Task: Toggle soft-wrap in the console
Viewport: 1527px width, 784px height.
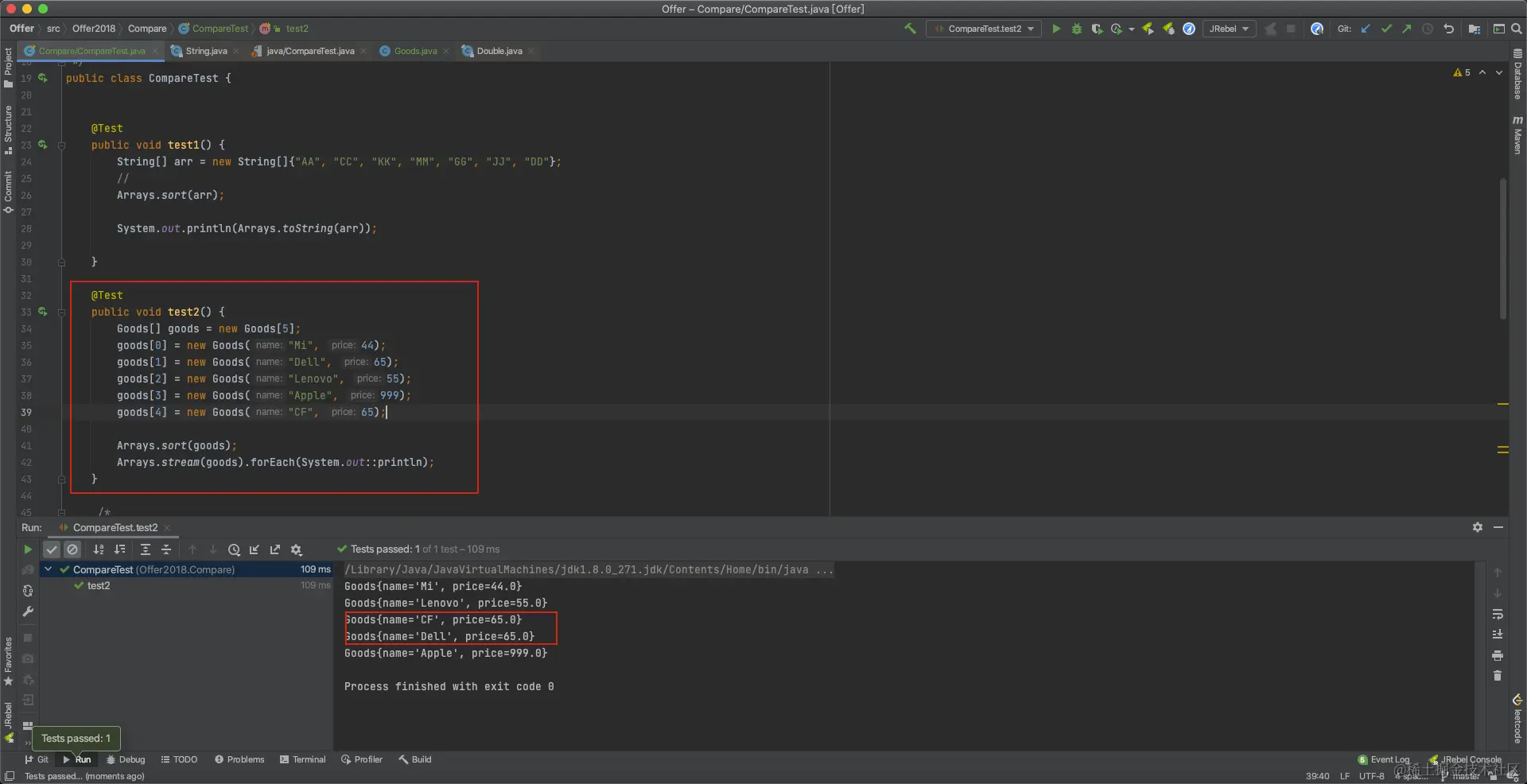Action: coord(1498,614)
